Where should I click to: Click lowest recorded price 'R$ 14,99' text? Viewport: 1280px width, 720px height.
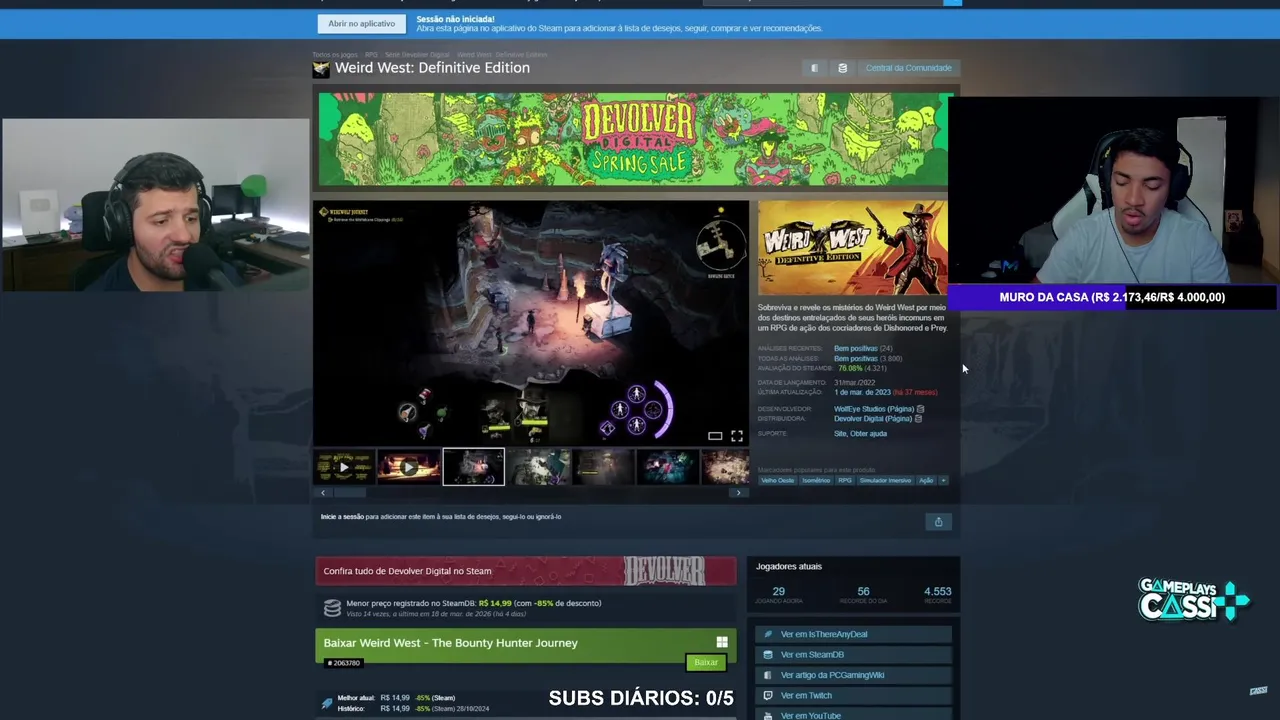(x=495, y=603)
